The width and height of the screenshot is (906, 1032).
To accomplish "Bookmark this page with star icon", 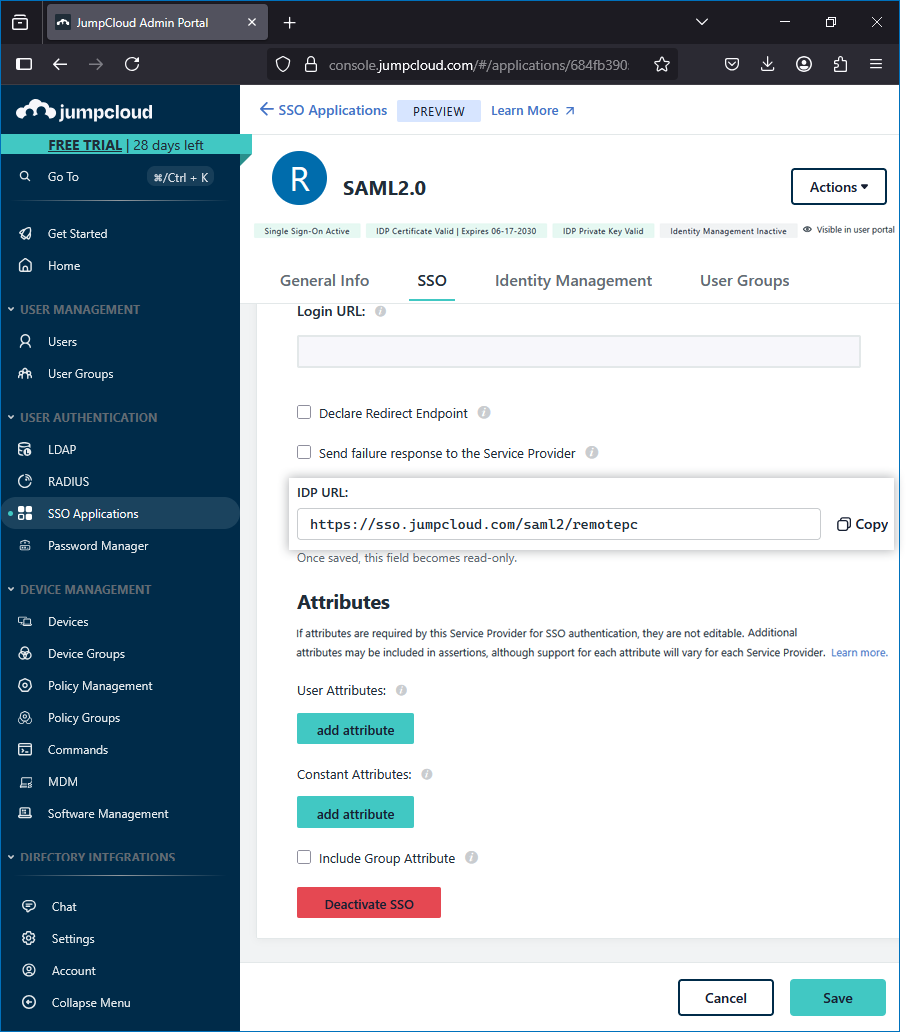I will point(662,64).
